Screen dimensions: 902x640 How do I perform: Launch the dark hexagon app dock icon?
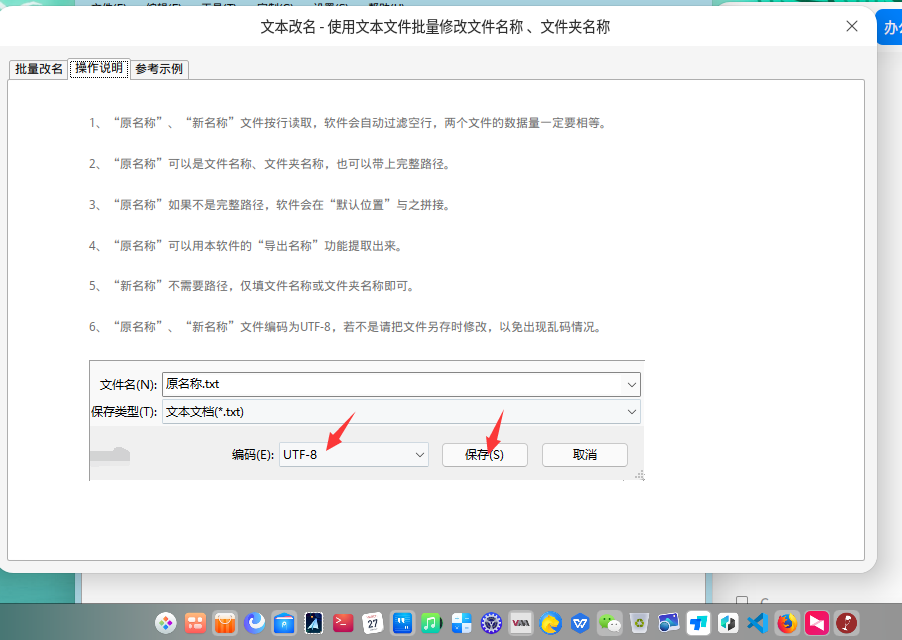[x=728, y=623]
